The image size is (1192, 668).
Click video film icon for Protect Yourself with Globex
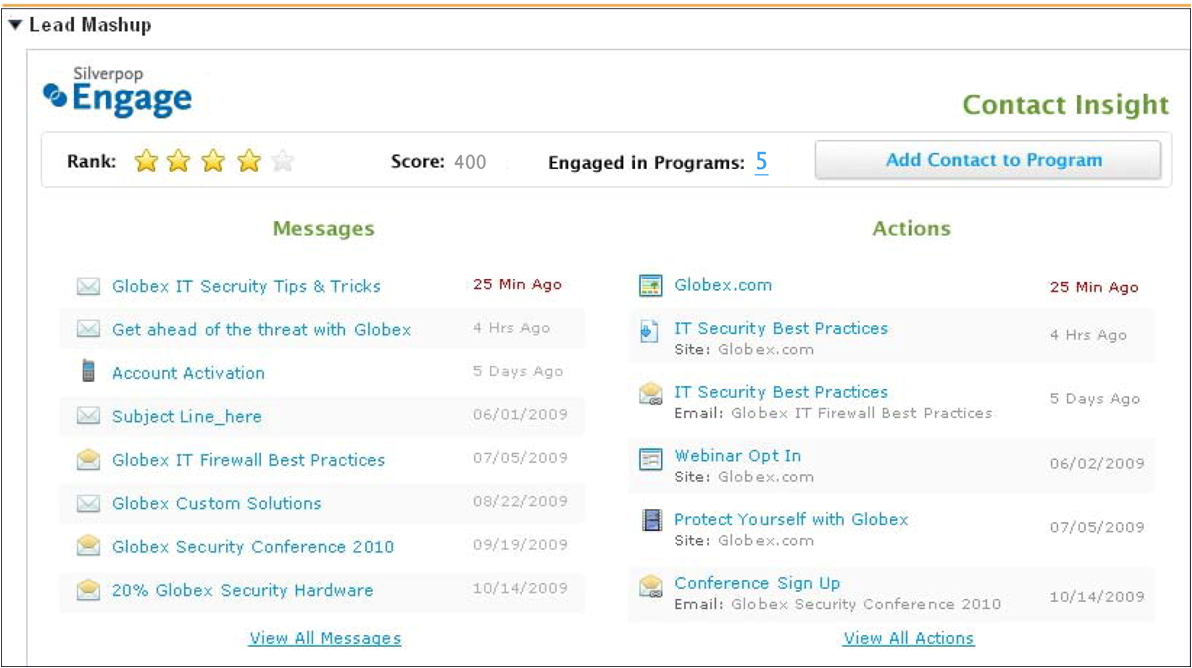pyautogui.click(x=651, y=521)
